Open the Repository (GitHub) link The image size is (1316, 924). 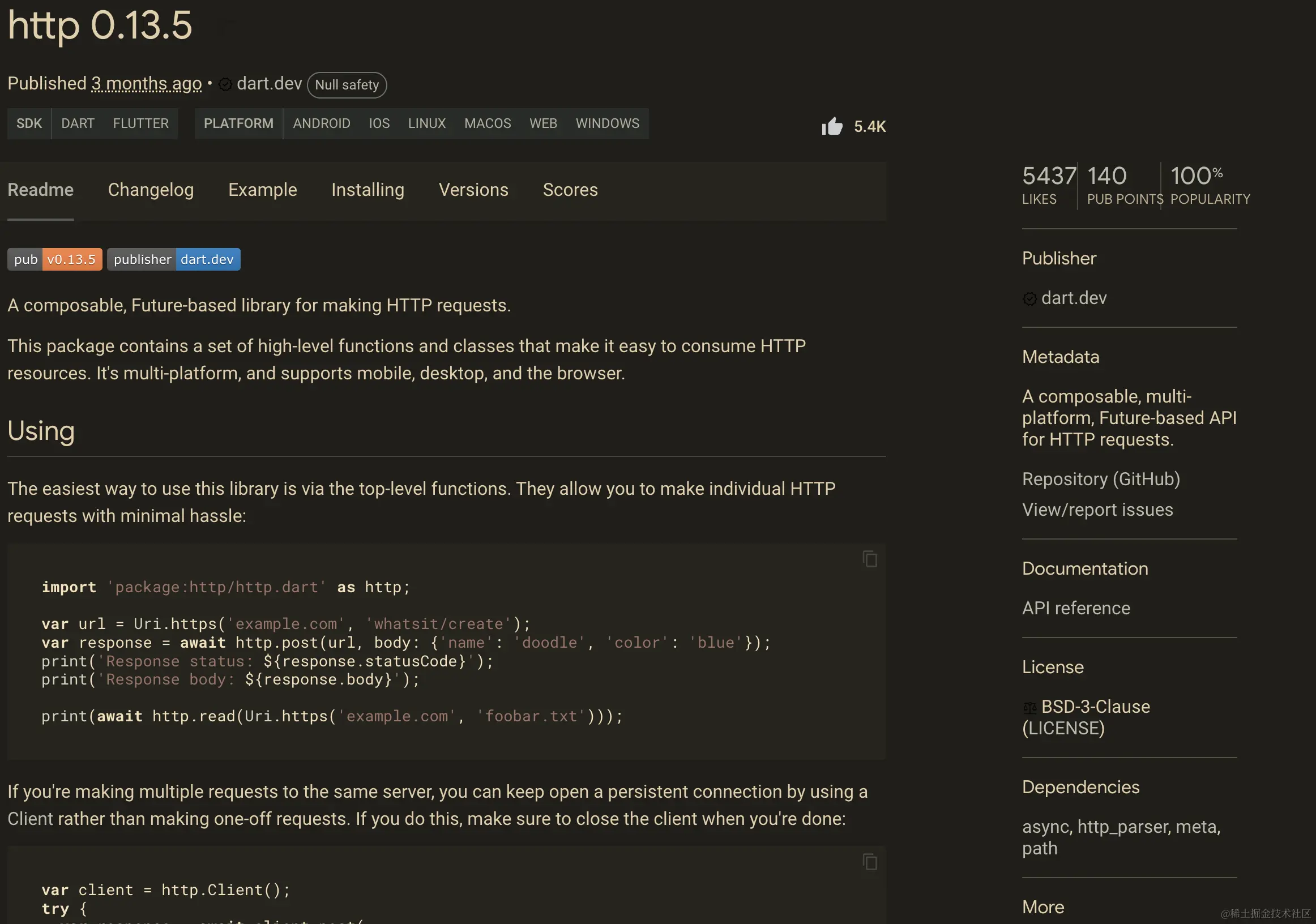tap(1100, 478)
